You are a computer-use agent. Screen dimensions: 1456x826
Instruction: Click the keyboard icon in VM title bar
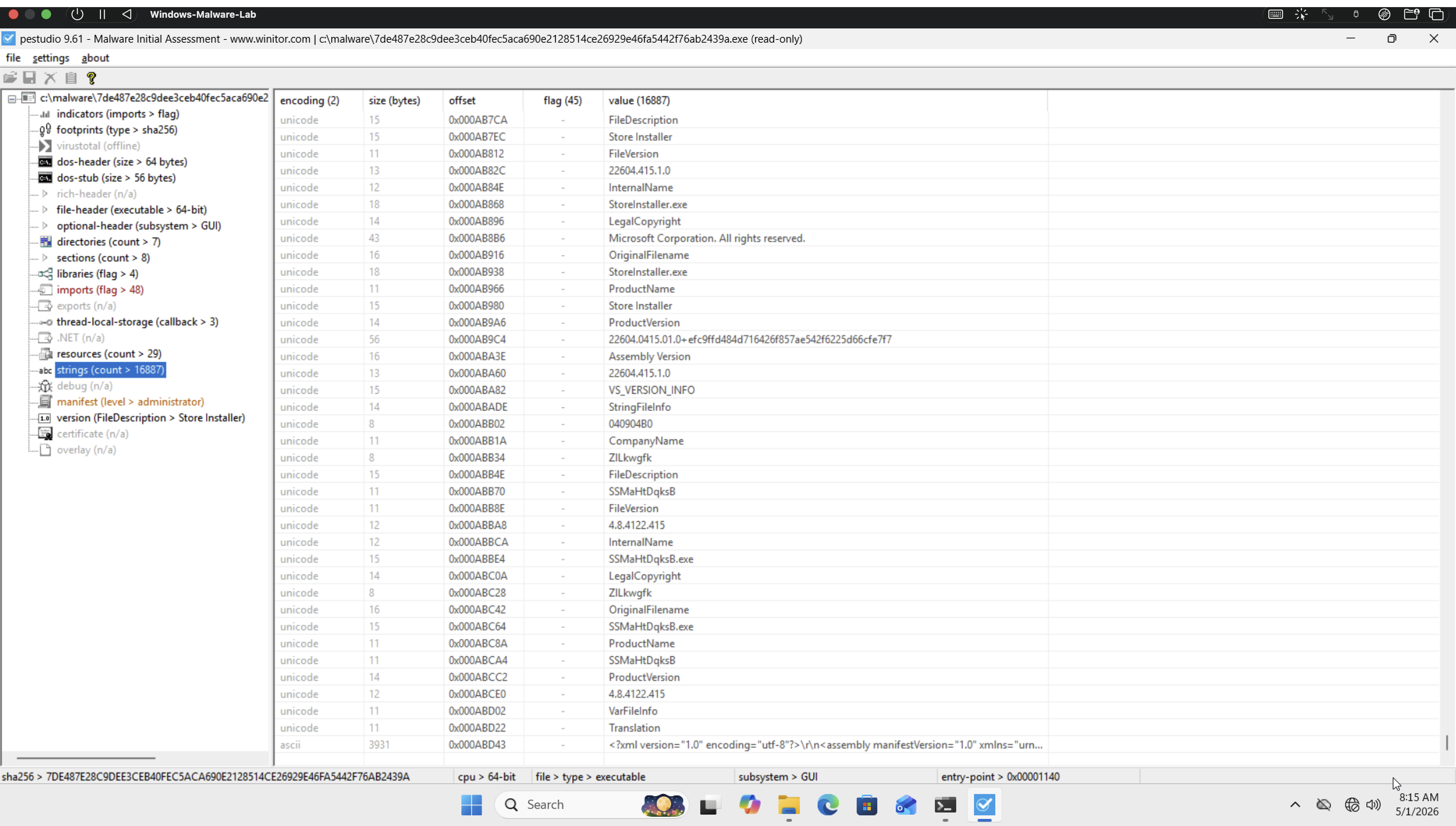[1276, 14]
